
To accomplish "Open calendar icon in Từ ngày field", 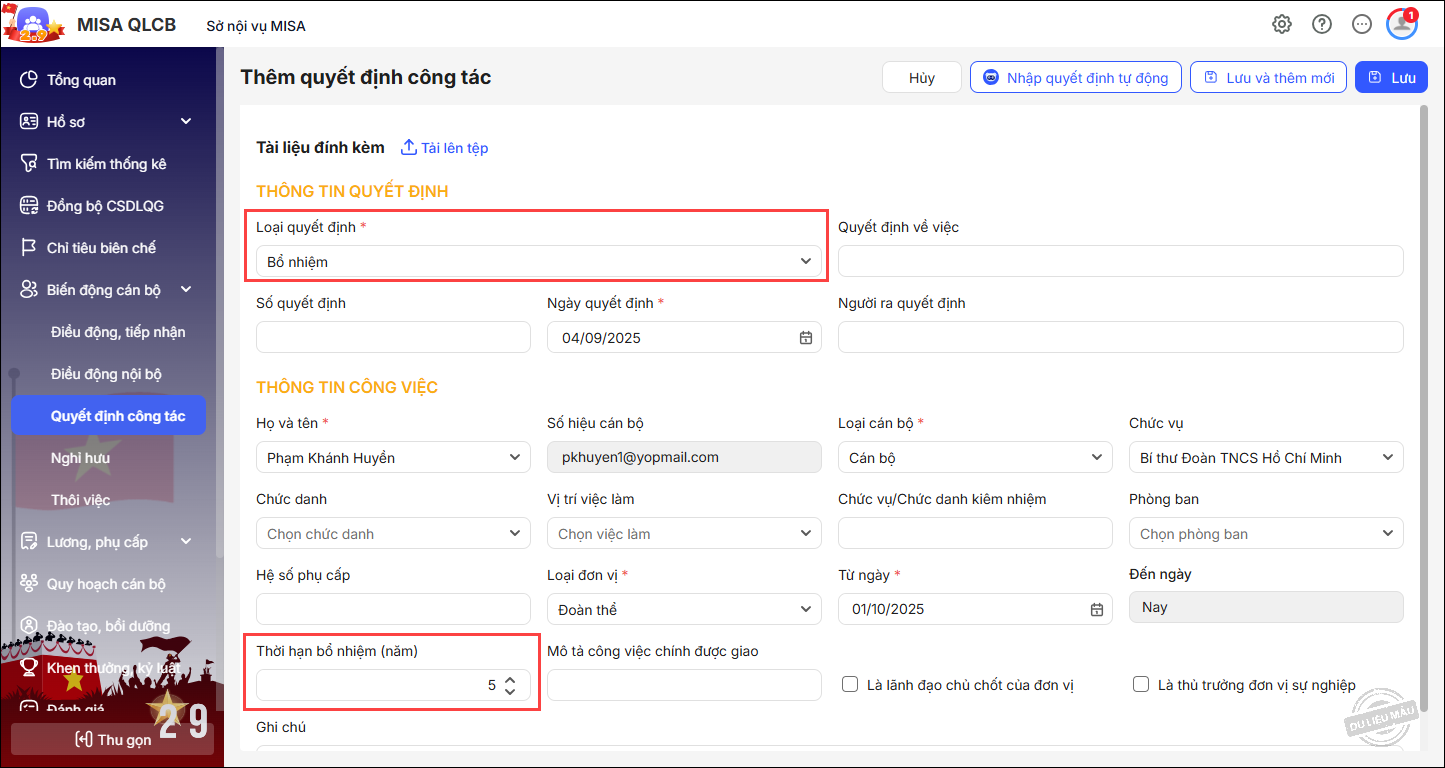I will click(x=1097, y=610).
